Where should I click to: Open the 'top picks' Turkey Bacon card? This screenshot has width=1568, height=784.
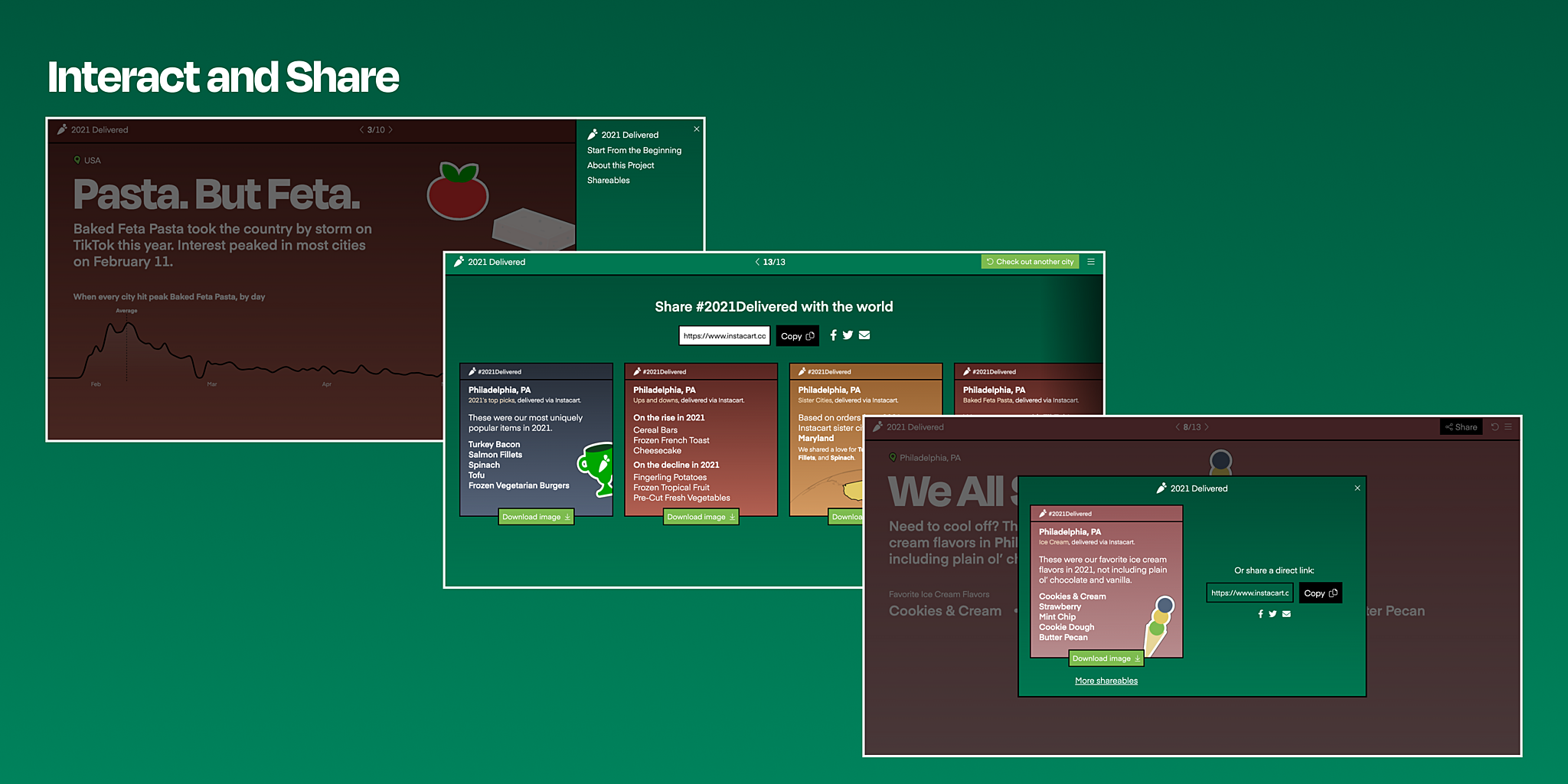pos(536,439)
